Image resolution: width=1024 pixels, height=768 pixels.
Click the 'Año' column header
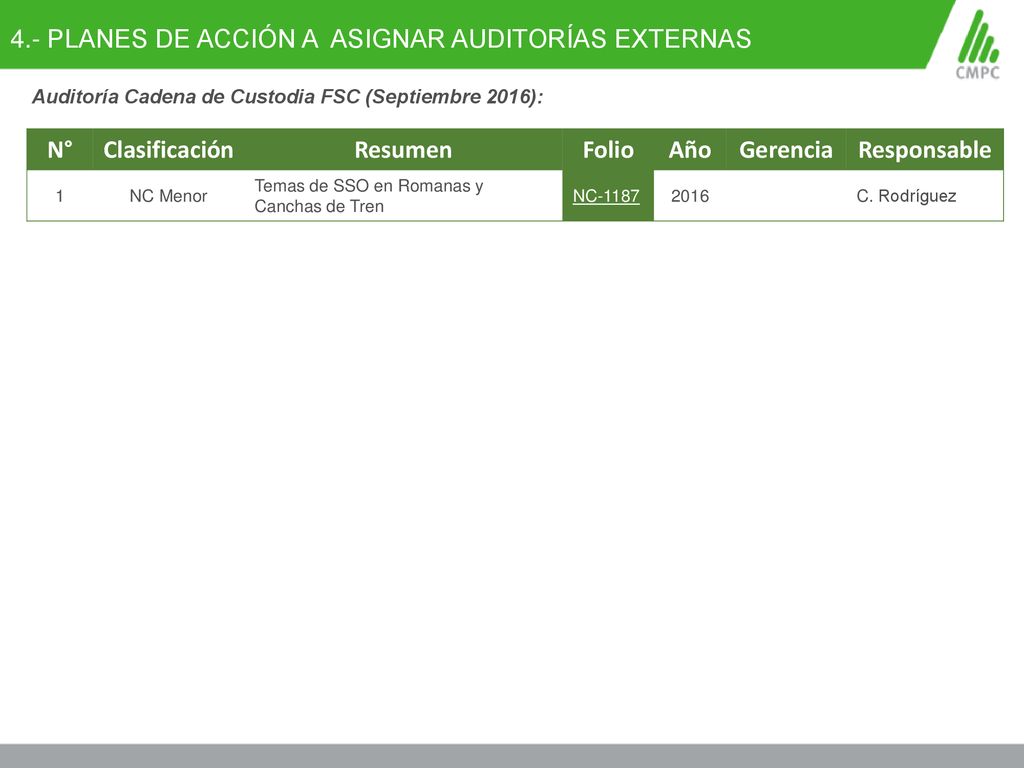pos(690,150)
